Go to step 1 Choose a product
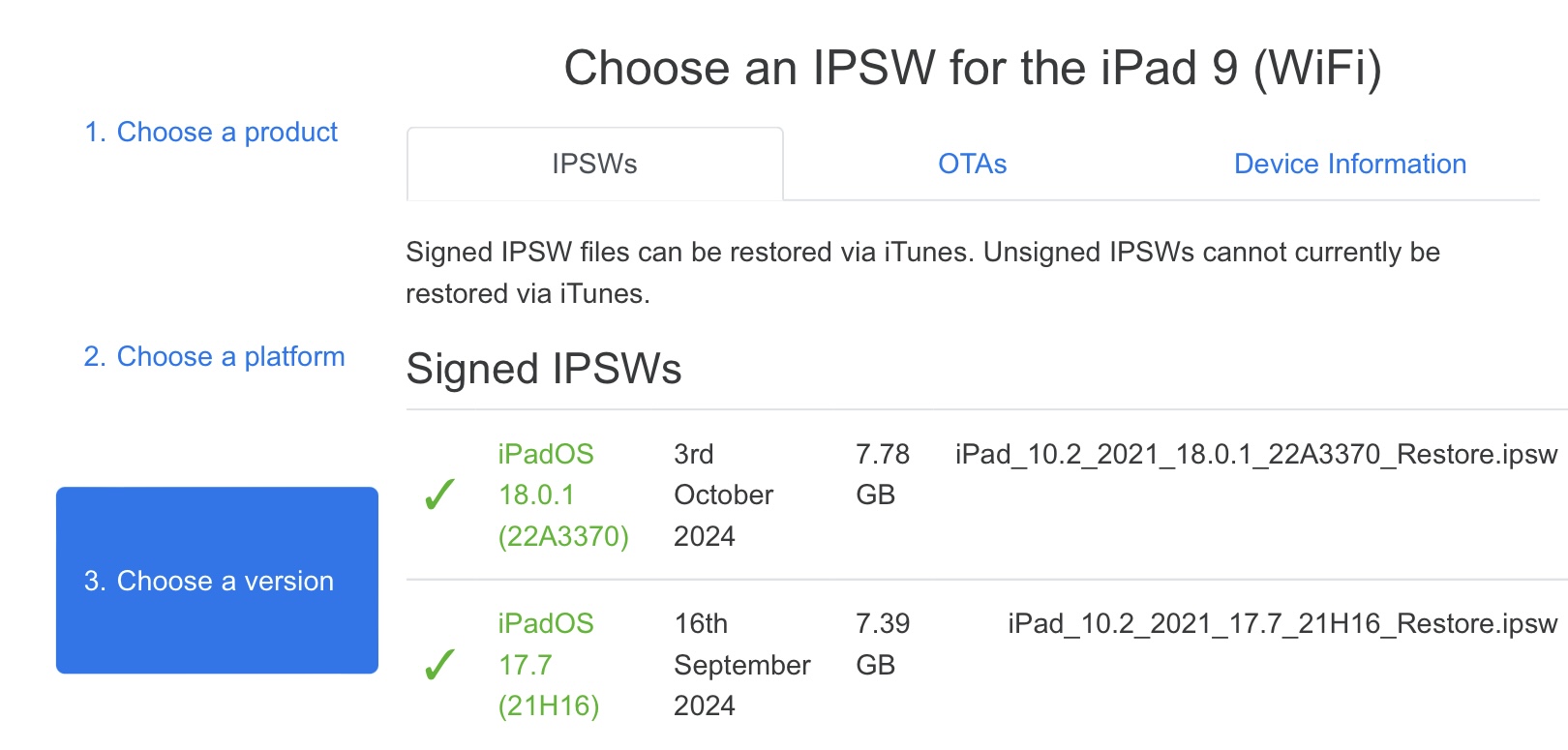Viewport: 1568px width, 750px height. (x=211, y=132)
